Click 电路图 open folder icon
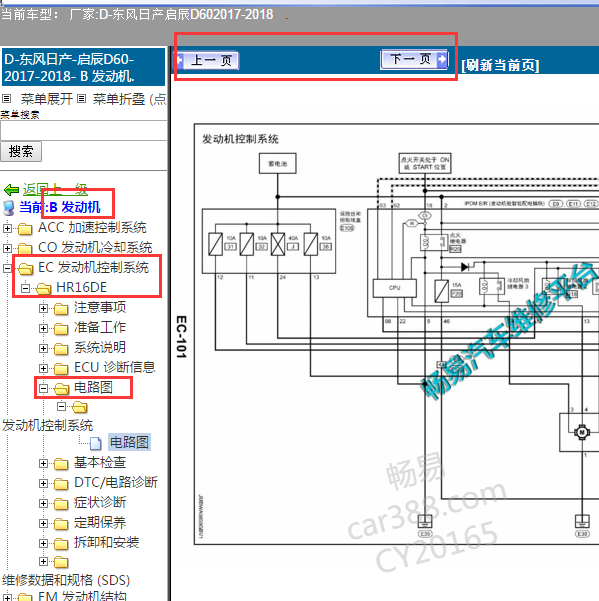Image resolution: width=599 pixels, height=601 pixels. (x=61, y=389)
